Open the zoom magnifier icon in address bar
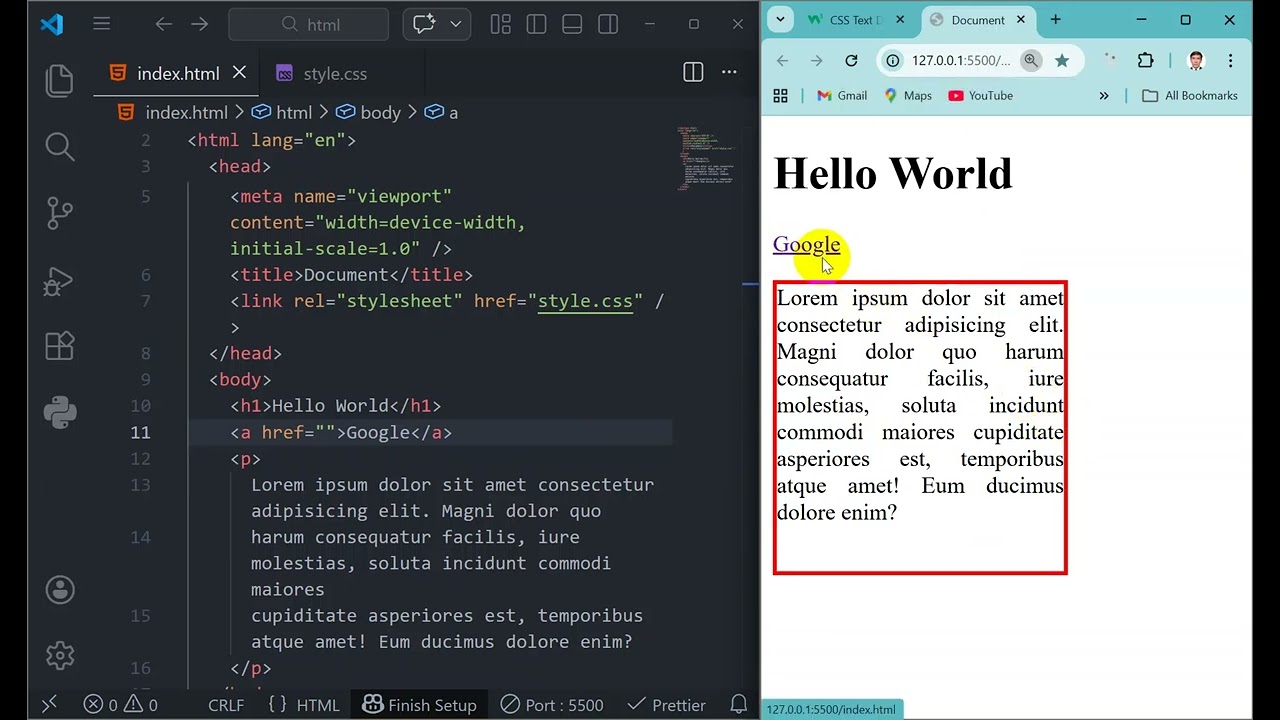 pos(1030,61)
